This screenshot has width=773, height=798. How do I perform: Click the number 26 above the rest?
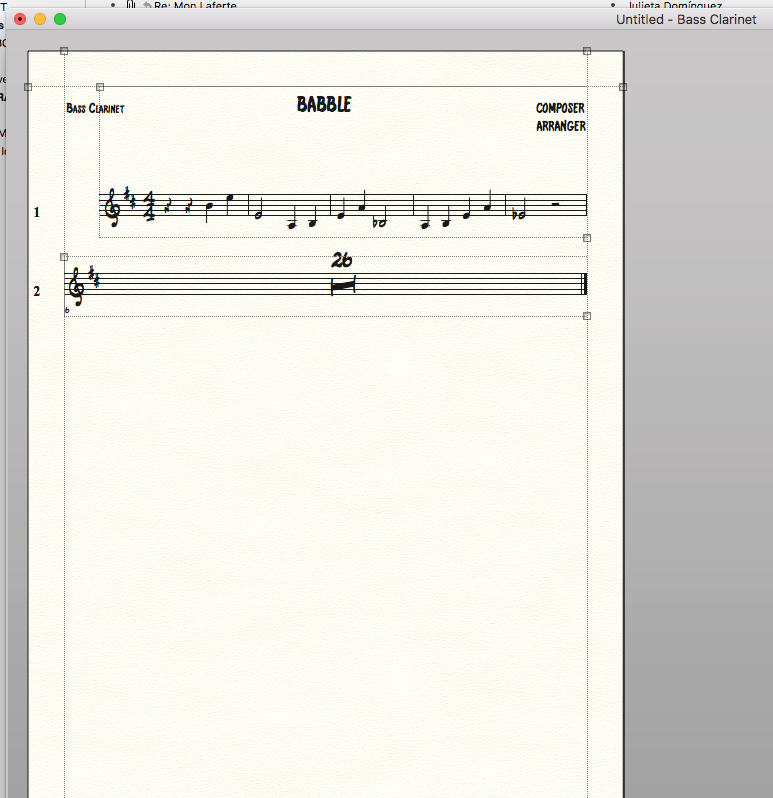342,260
